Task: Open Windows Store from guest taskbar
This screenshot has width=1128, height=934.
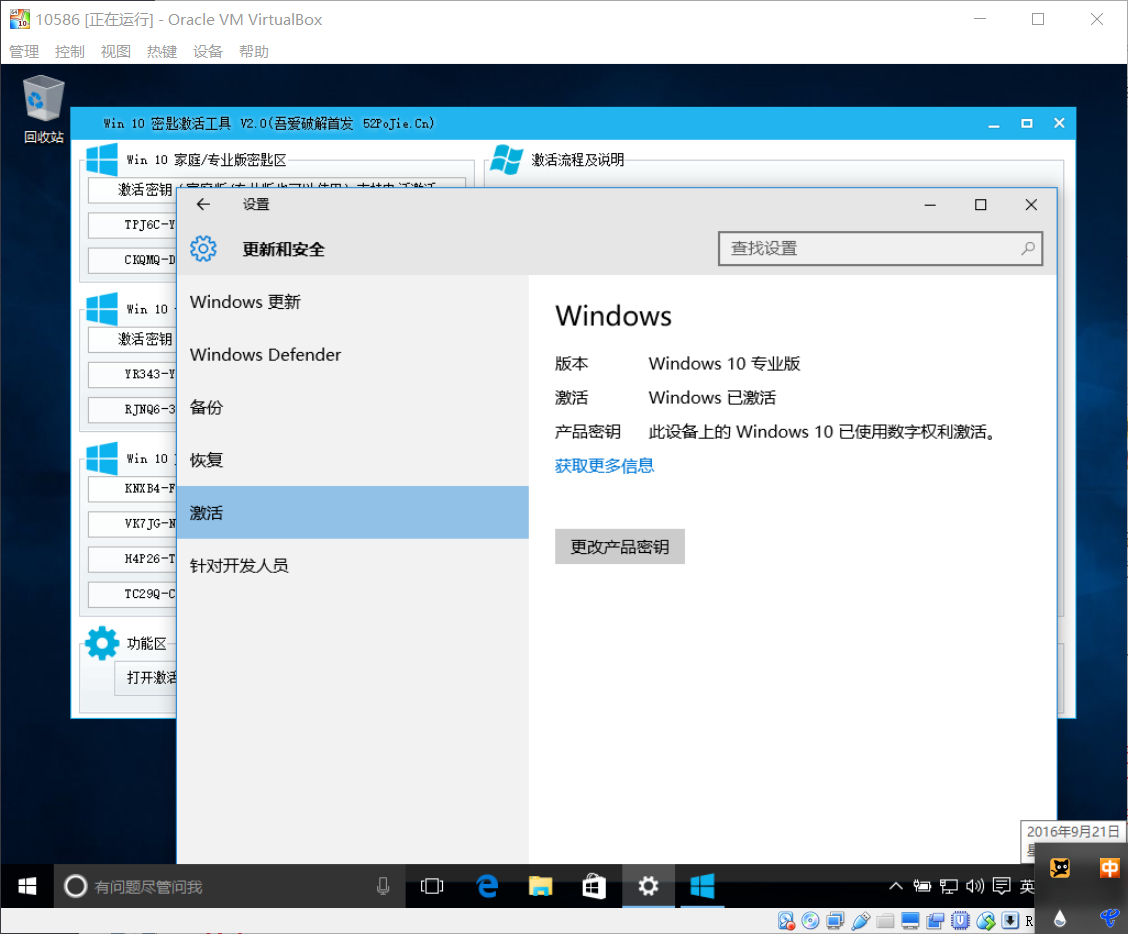Action: coord(594,887)
